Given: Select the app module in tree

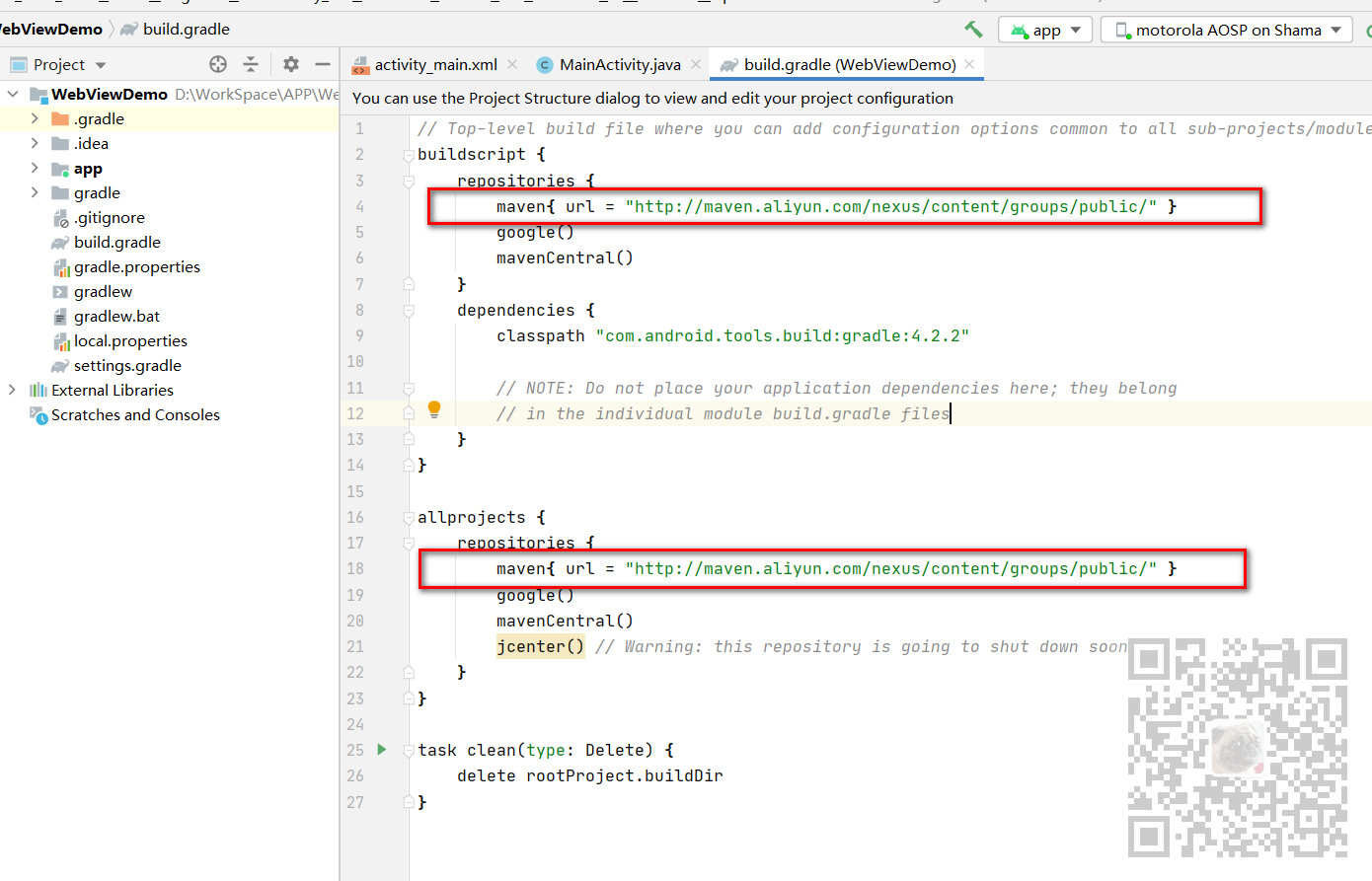Looking at the screenshot, I should pyautogui.click(x=88, y=168).
